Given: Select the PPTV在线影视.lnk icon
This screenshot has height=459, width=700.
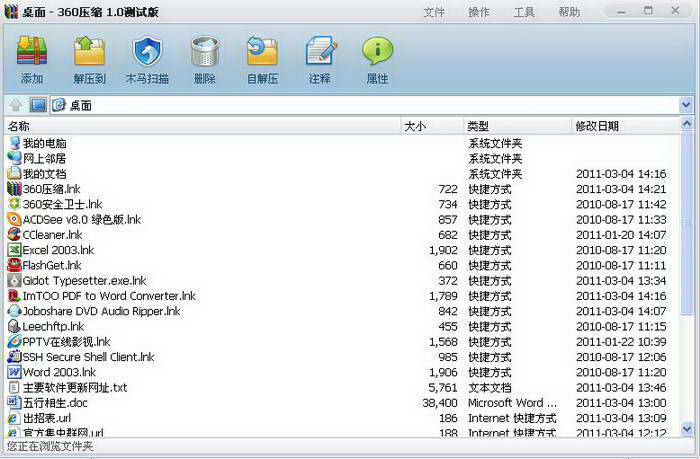Looking at the screenshot, I should pos(14,342).
